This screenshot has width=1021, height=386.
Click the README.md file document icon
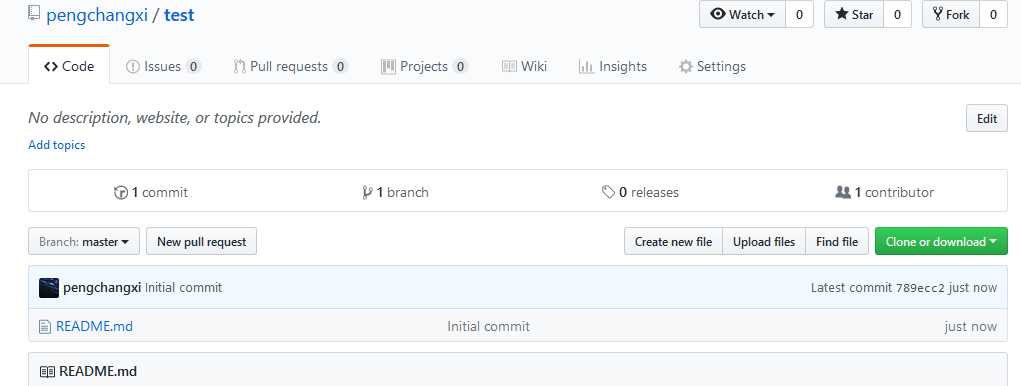coord(44,327)
